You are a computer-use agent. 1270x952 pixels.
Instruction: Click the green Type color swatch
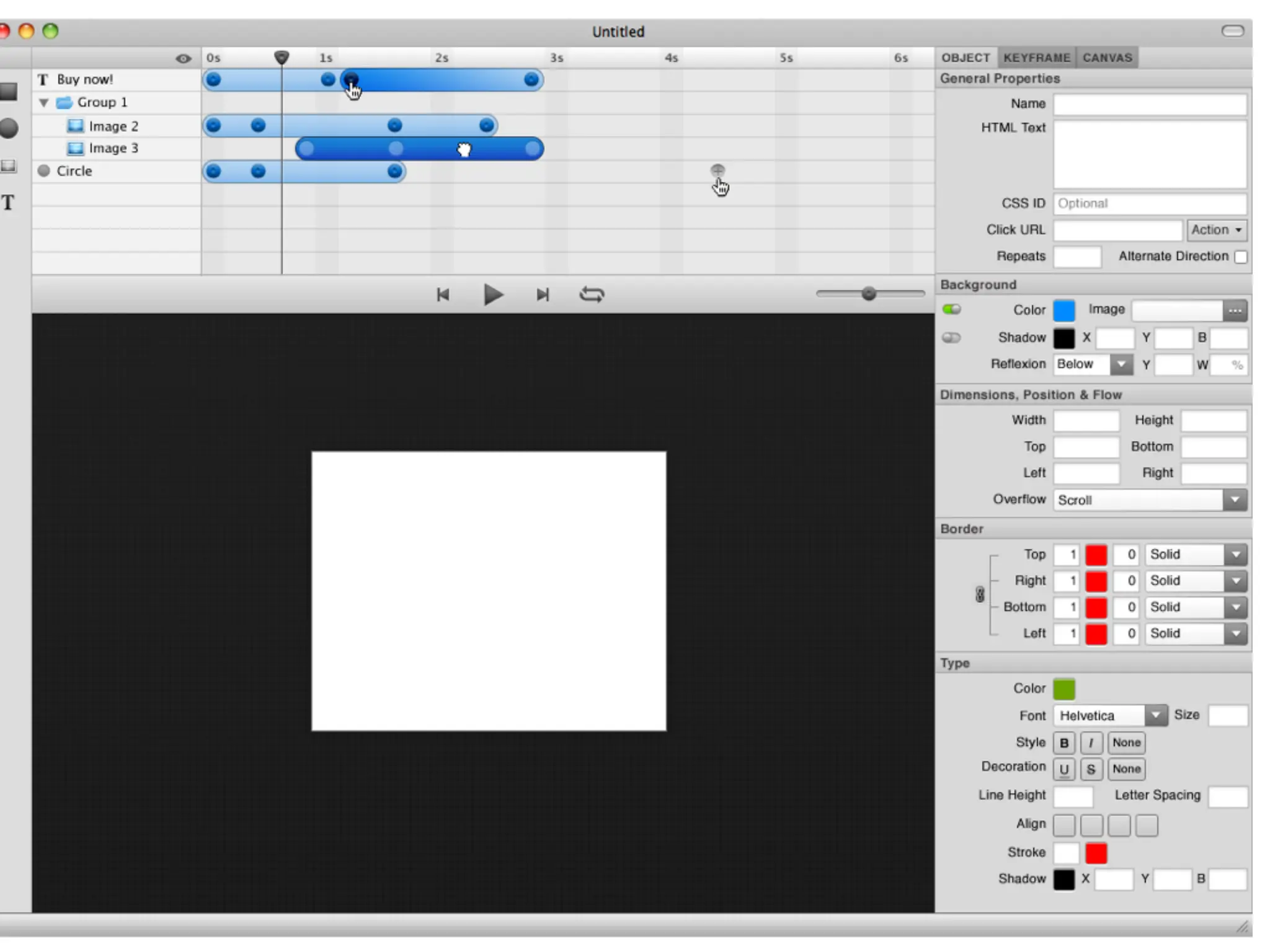(1064, 689)
